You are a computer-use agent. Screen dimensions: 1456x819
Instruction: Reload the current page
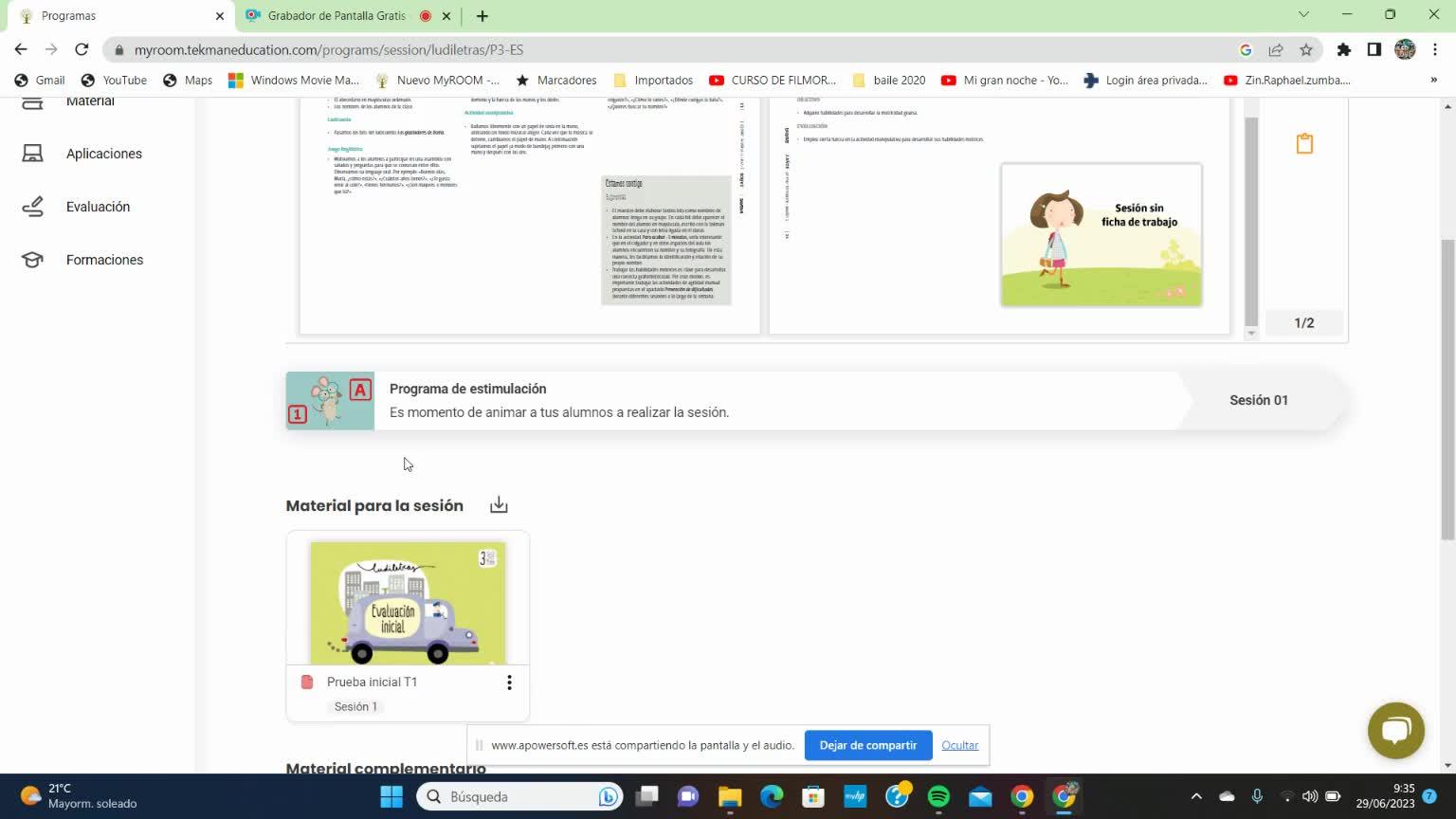coord(82,49)
